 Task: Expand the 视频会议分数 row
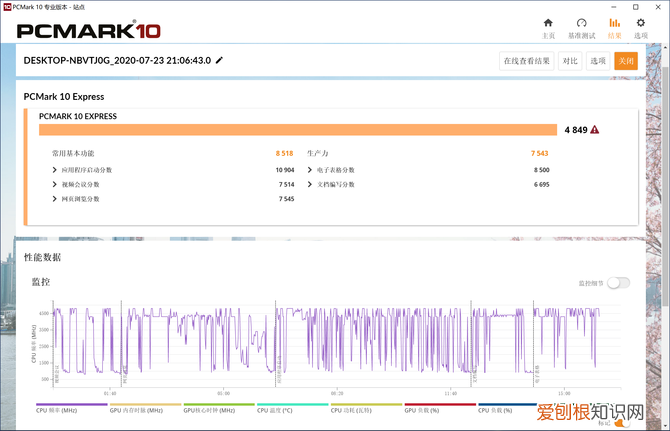coord(55,184)
